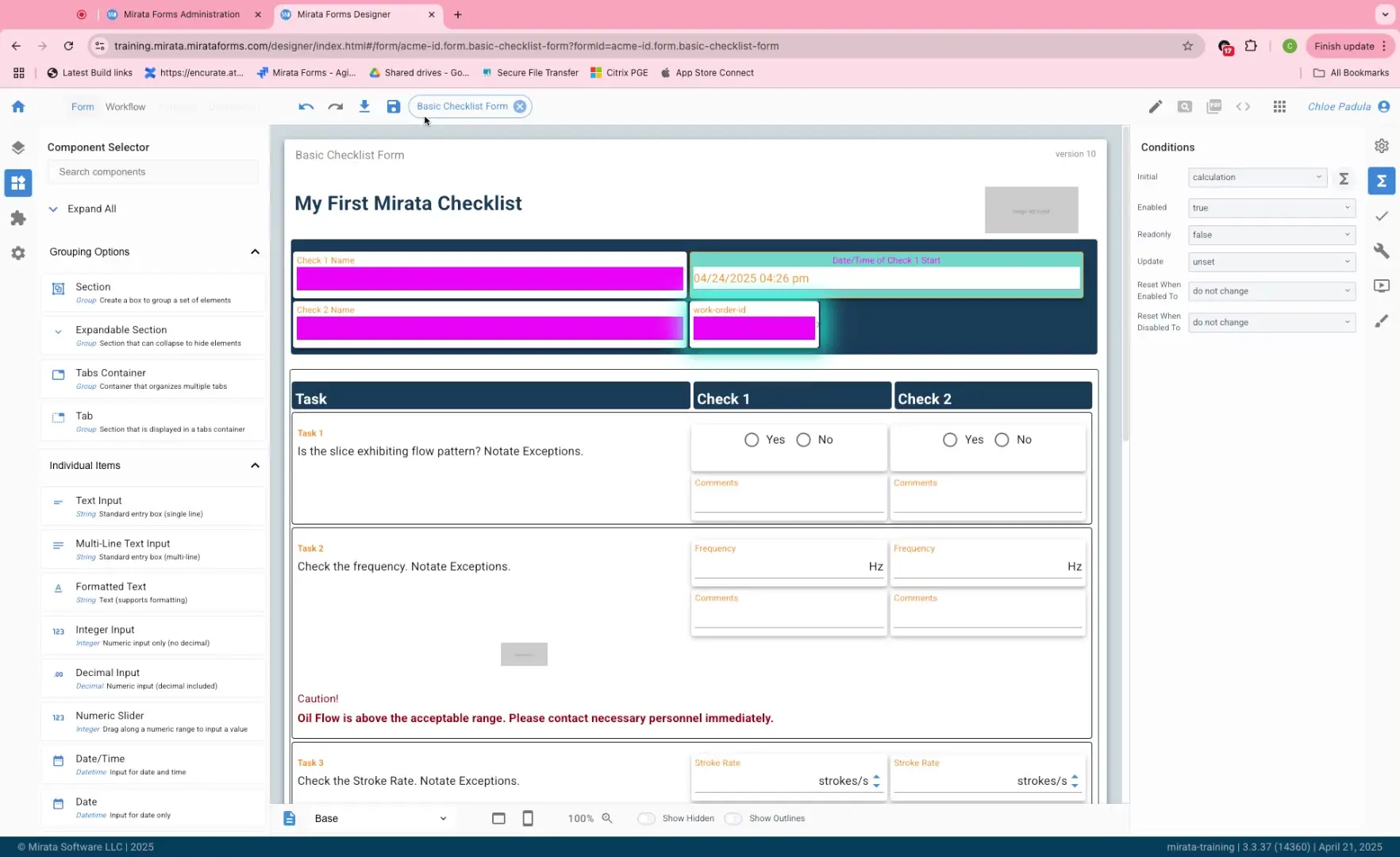This screenshot has height=857, width=1400.
Task: Collapse the Grouping Options section
Action: [255, 252]
